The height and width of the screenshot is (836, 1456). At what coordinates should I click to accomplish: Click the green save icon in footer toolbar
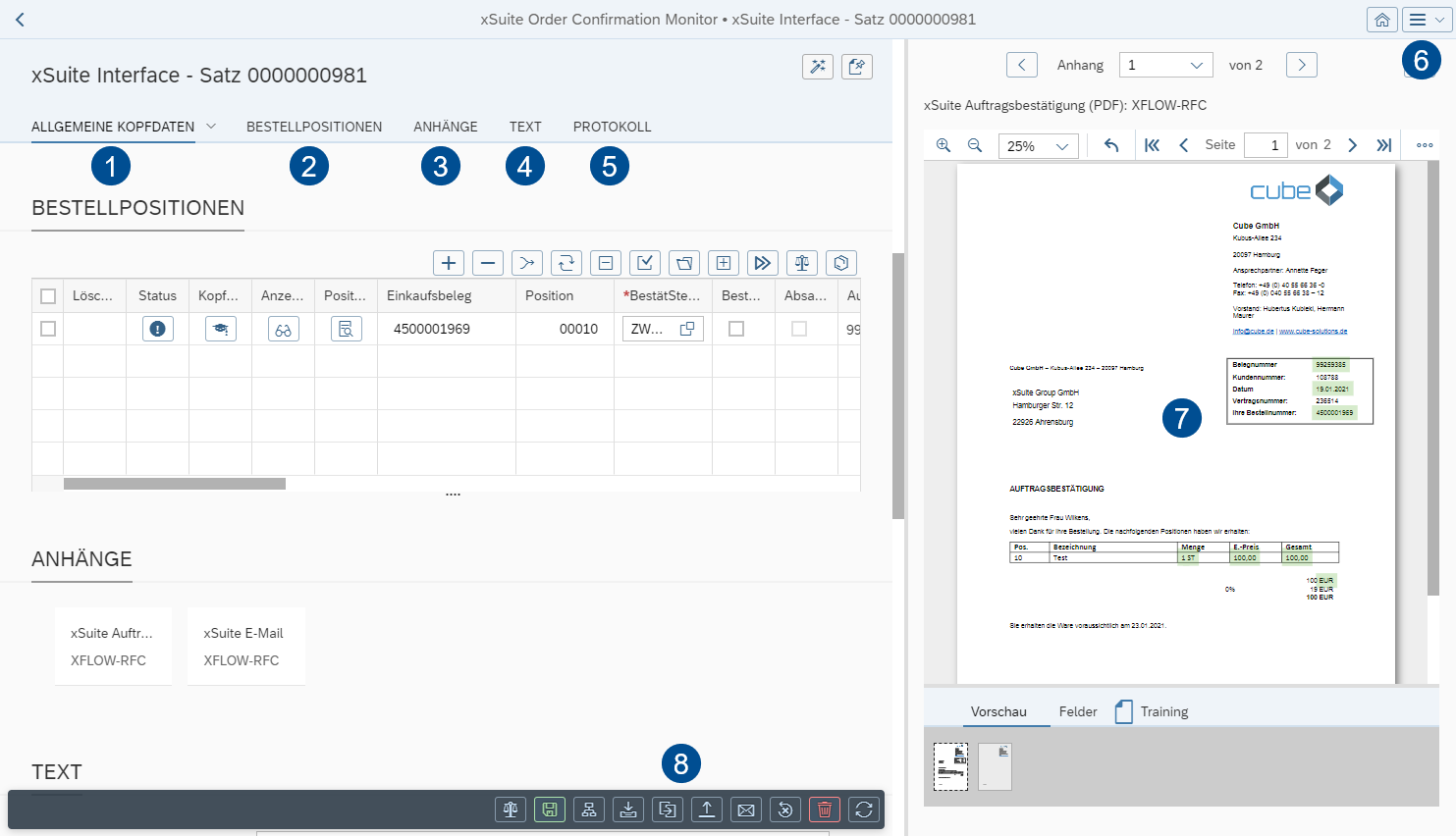pos(550,810)
